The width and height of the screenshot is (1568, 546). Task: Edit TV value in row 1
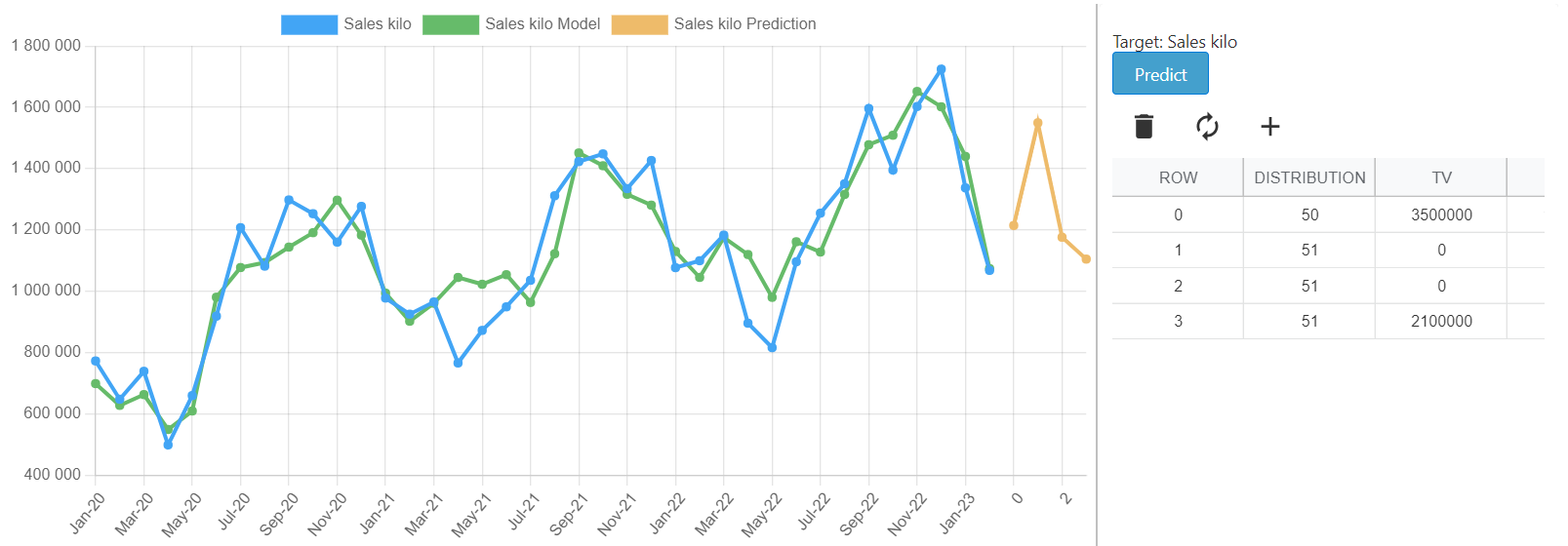coord(1441,251)
